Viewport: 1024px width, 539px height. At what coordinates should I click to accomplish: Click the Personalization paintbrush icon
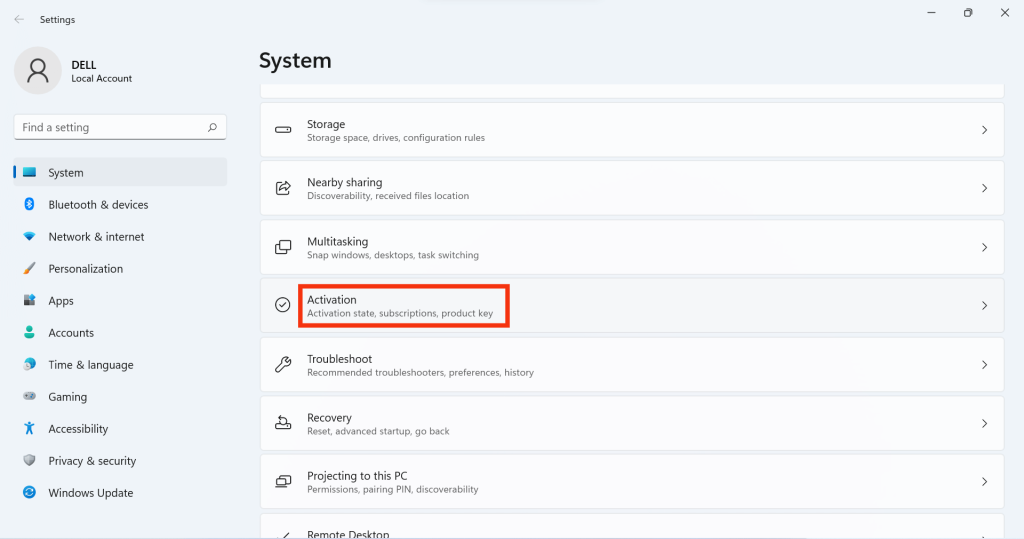point(29,269)
